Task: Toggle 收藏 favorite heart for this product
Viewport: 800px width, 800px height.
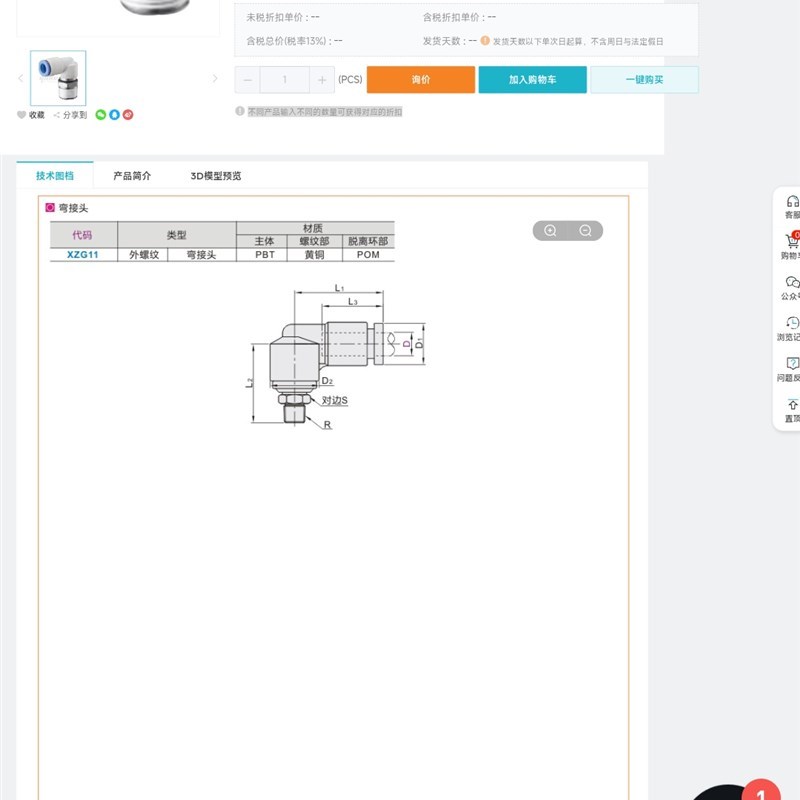Action: click(20, 114)
